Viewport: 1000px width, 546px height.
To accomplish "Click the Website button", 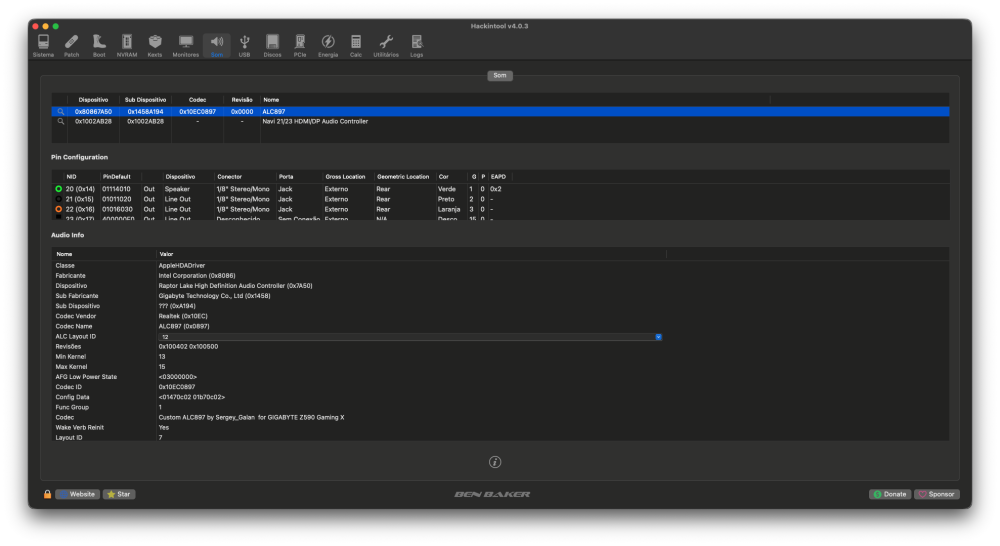I will pyautogui.click(x=77, y=494).
